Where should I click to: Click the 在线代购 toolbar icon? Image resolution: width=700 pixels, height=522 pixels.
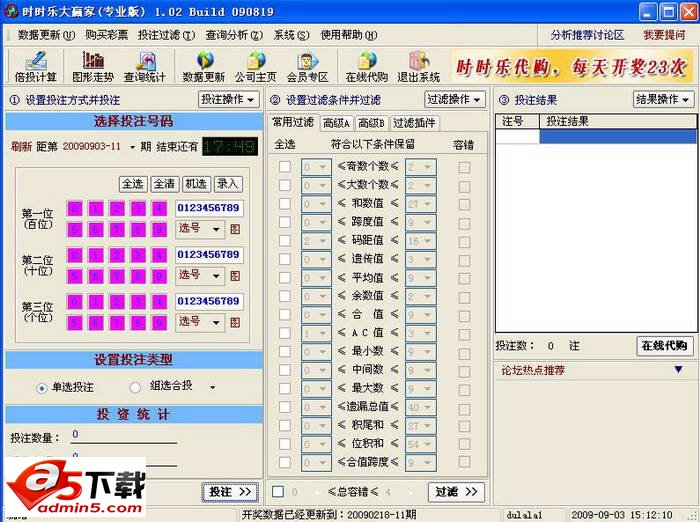point(367,67)
